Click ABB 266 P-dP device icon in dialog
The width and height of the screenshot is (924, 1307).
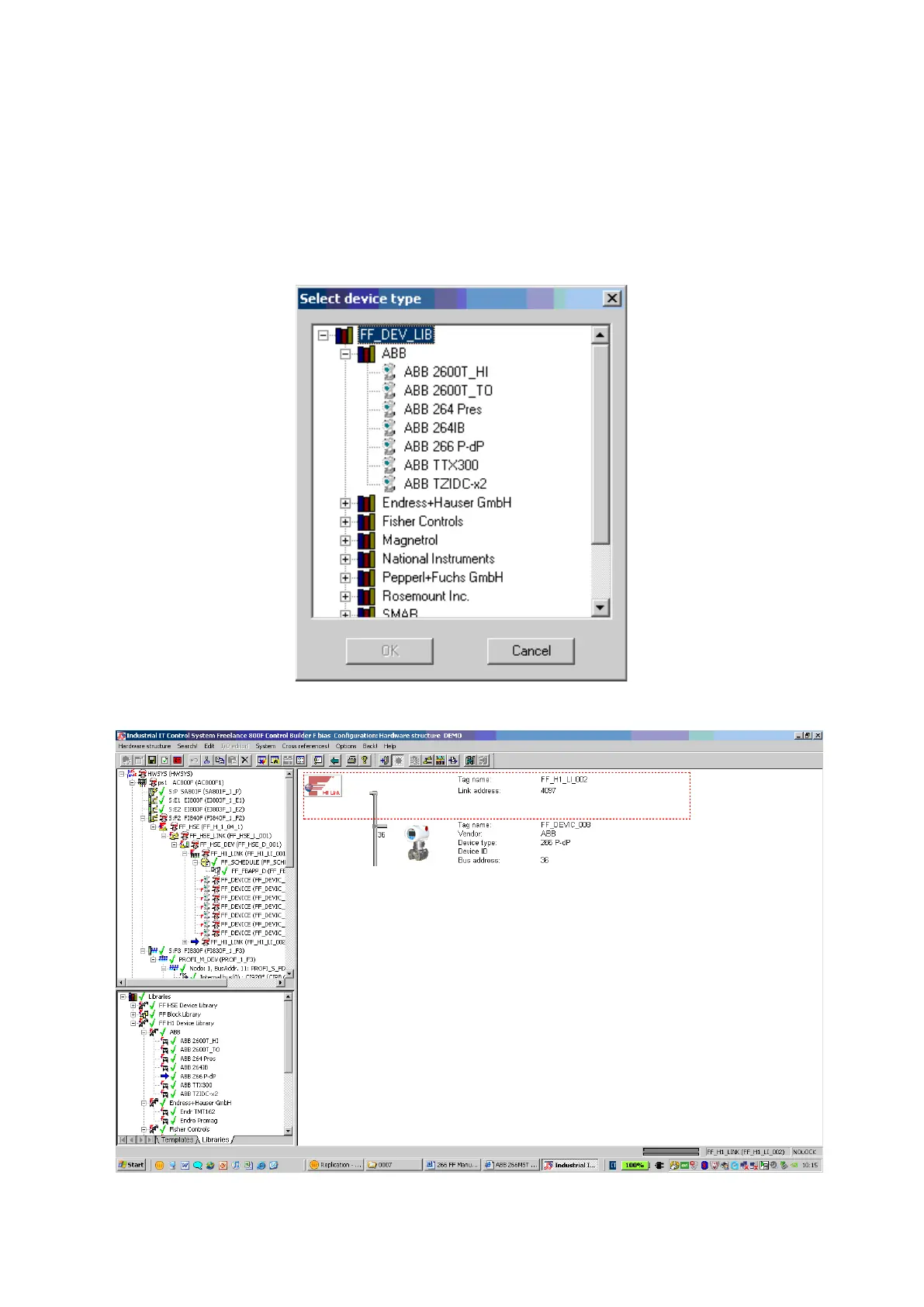pyautogui.click(x=389, y=445)
